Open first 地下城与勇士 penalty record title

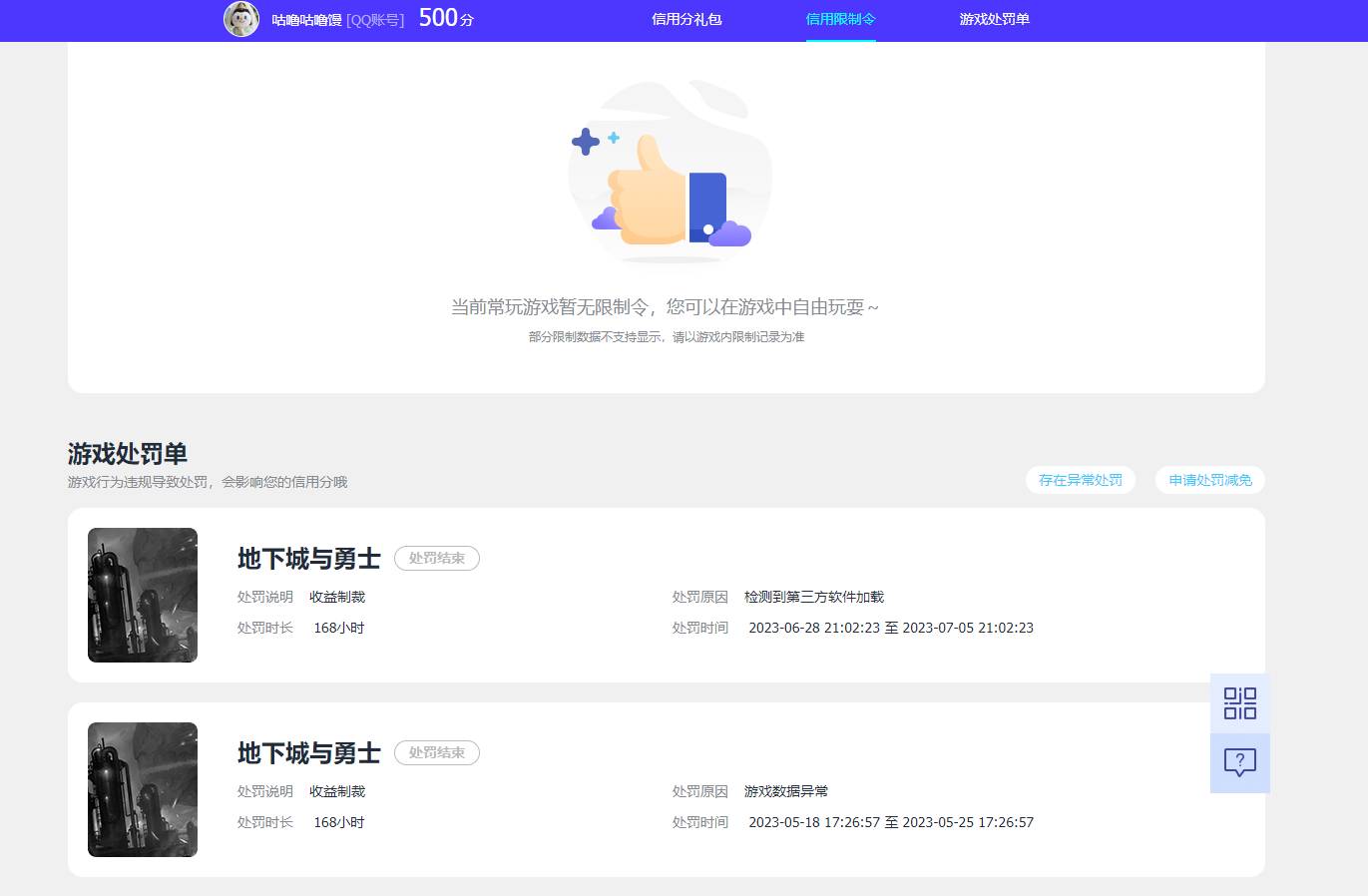[x=307, y=559]
